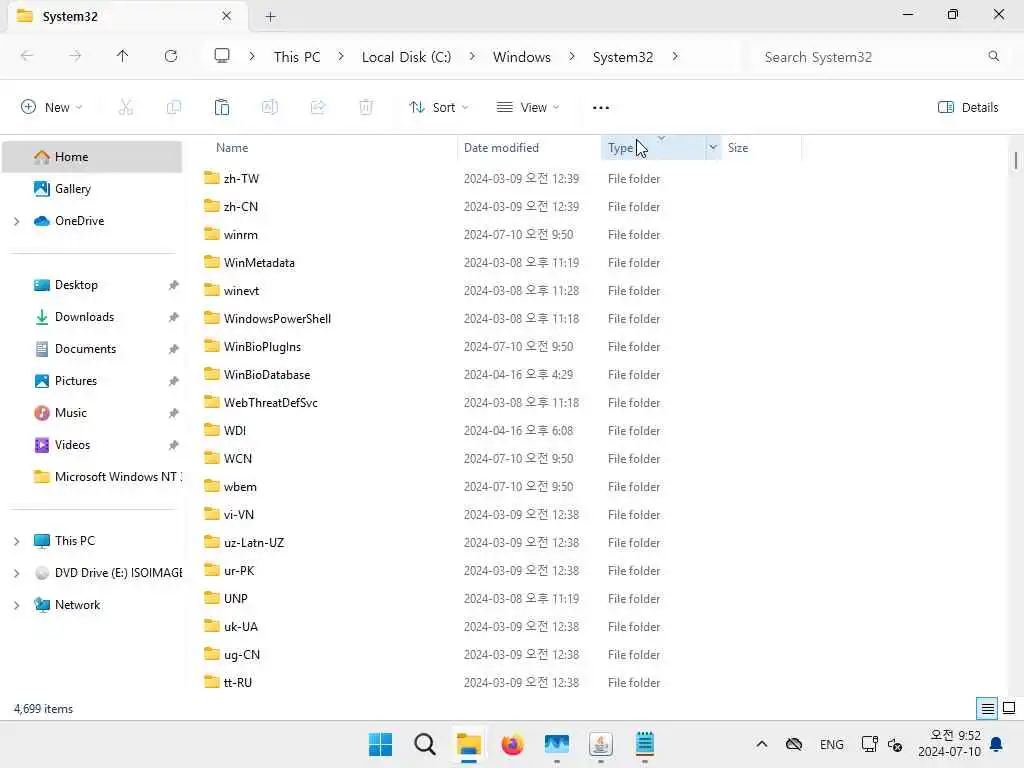Screen dimensions: 1024x768
Task: Switch to details list view icon
Action: tap(987, 708)
